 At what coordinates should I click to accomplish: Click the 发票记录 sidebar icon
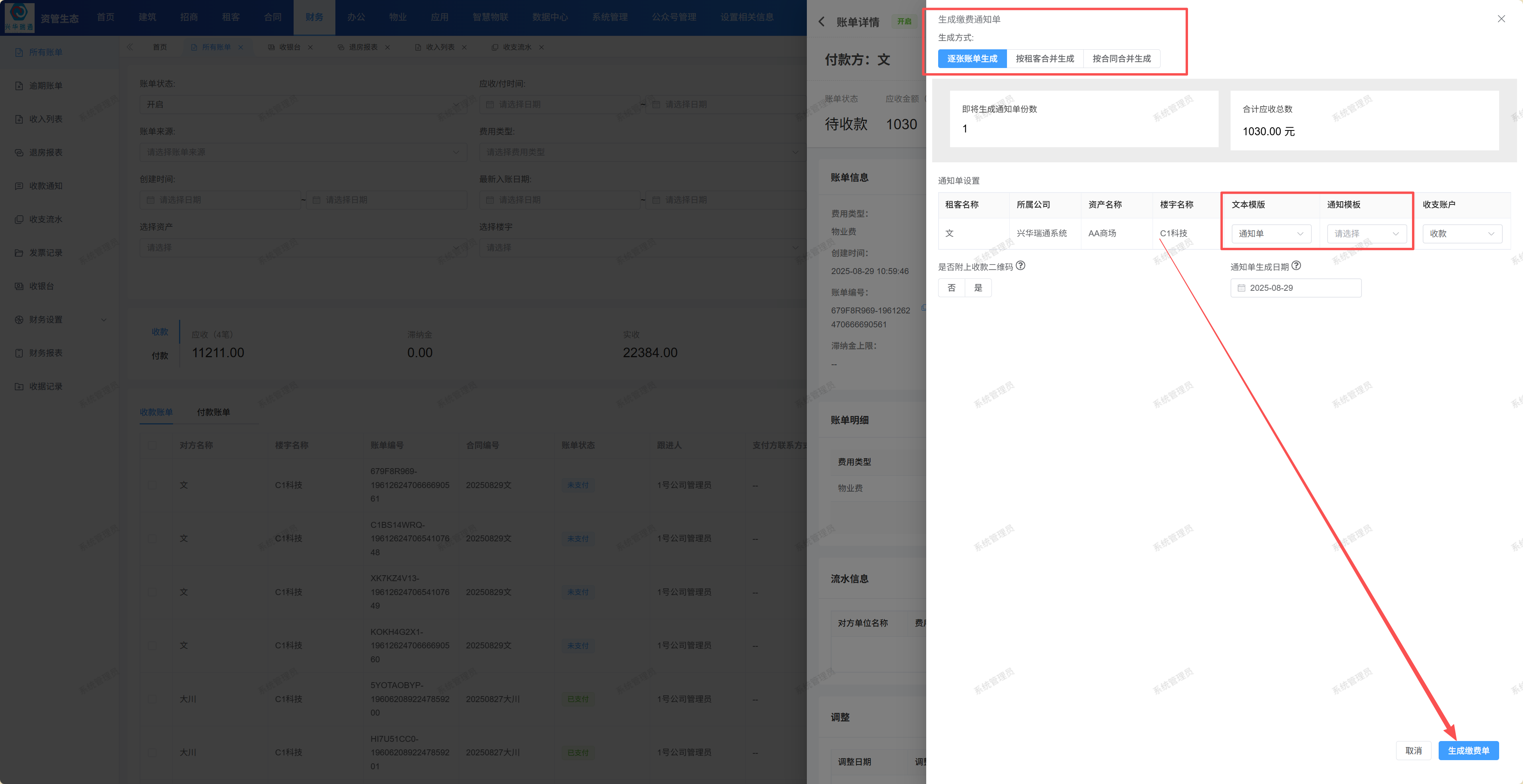19,253
